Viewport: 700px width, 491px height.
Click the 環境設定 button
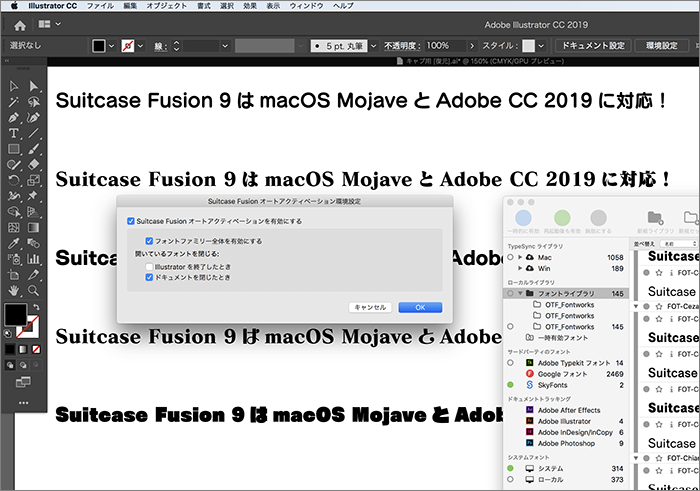662,46
